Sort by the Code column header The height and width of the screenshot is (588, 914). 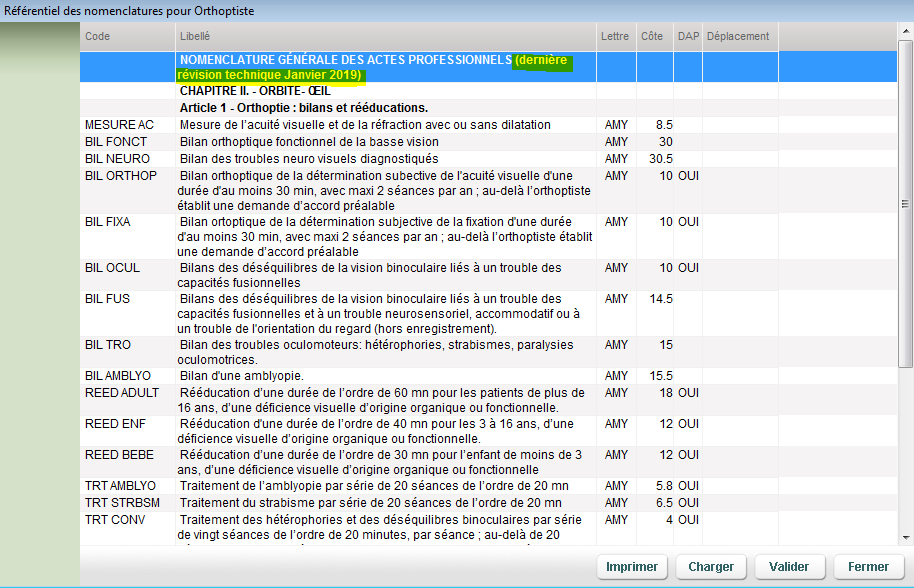[98, 36]
